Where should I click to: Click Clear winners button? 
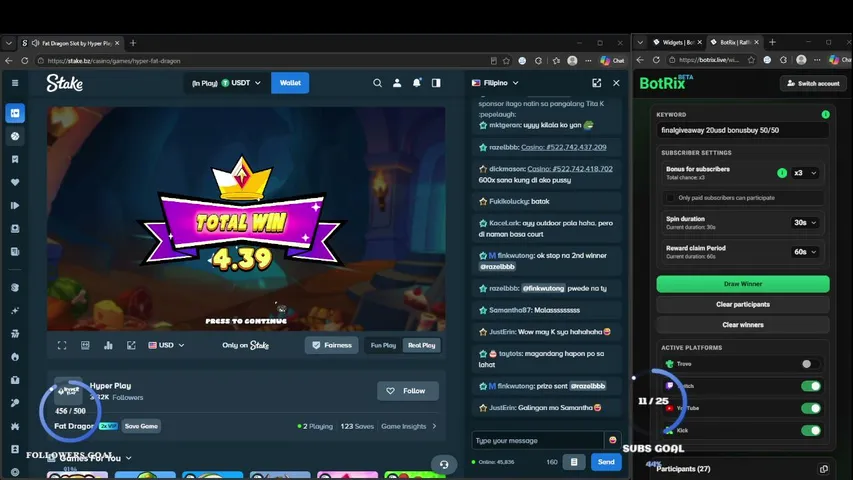[743, 325]
